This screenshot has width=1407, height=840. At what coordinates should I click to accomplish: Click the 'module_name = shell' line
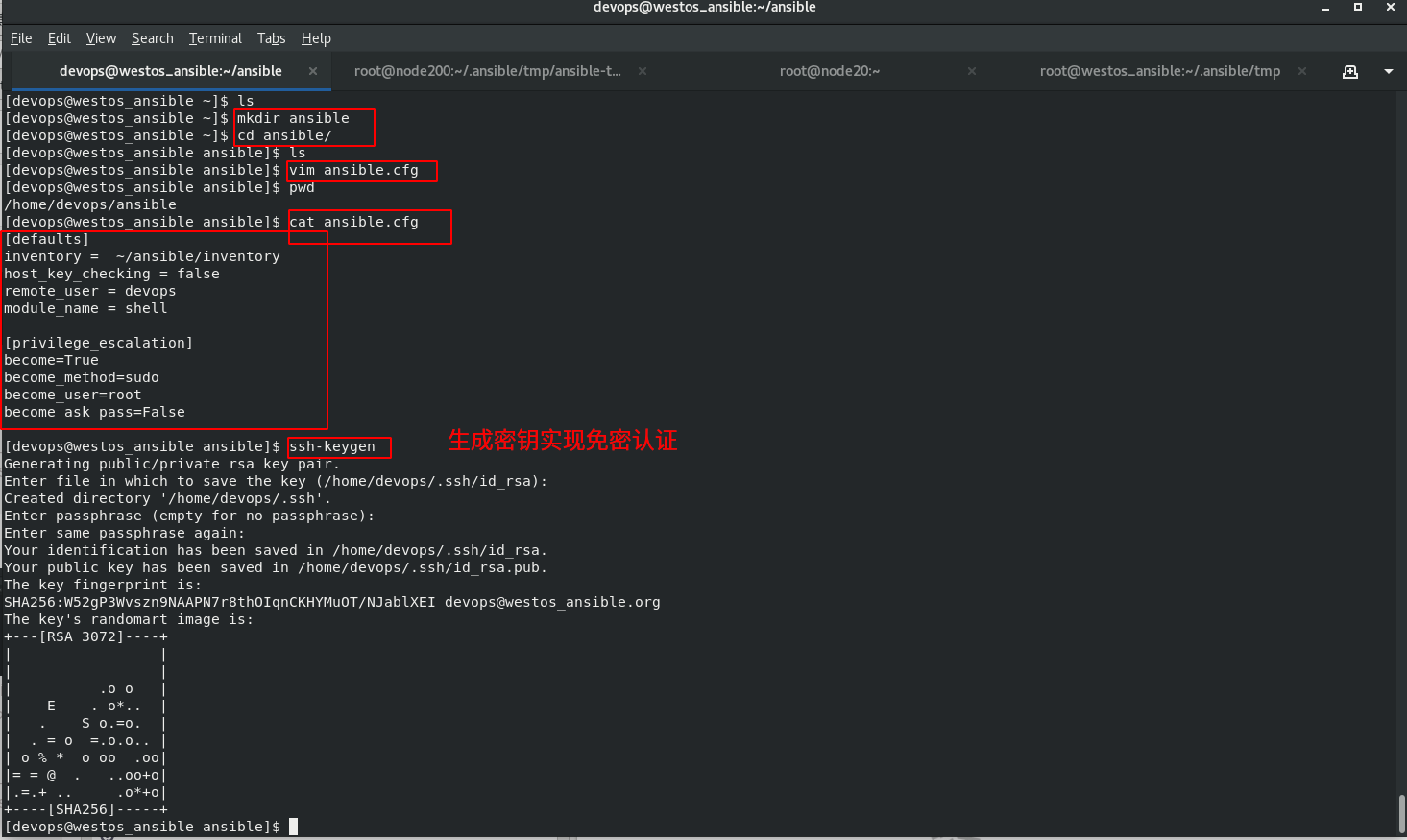[85, 308]
